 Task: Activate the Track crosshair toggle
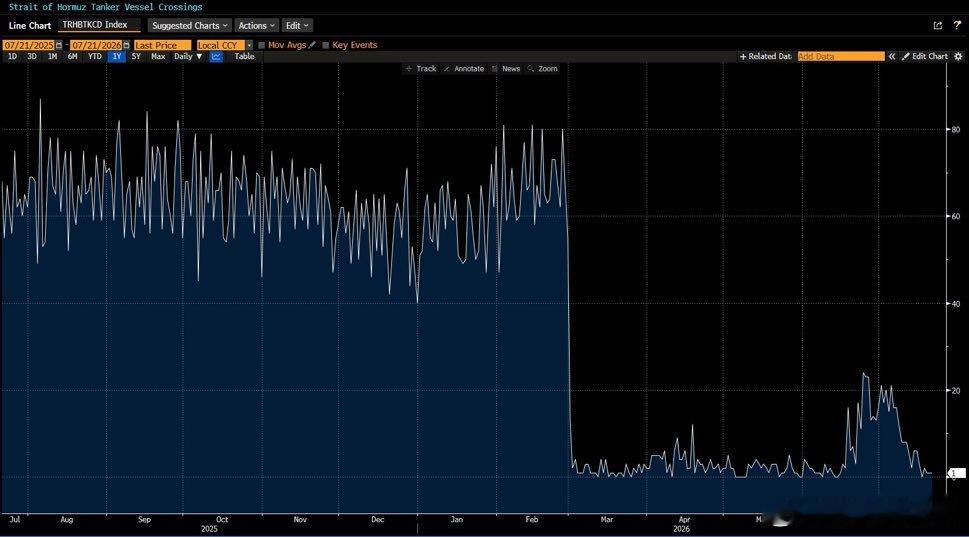click(421, 69)
